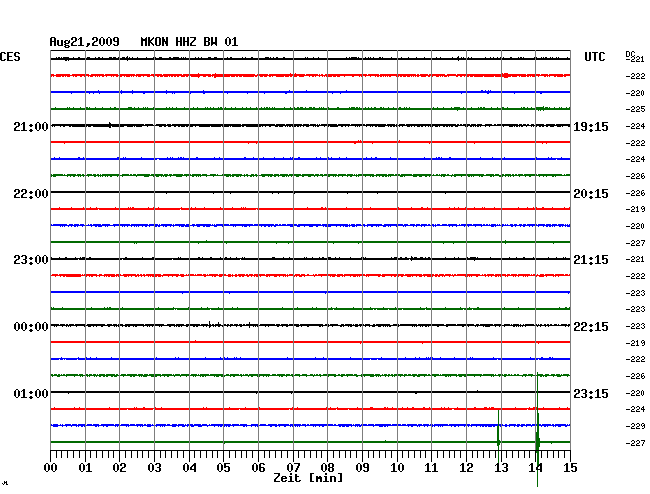The width and height of the screenshot is (650, 494).
Task: Select the -220 offset beside 23:15
Action: [x=635, y=393]
